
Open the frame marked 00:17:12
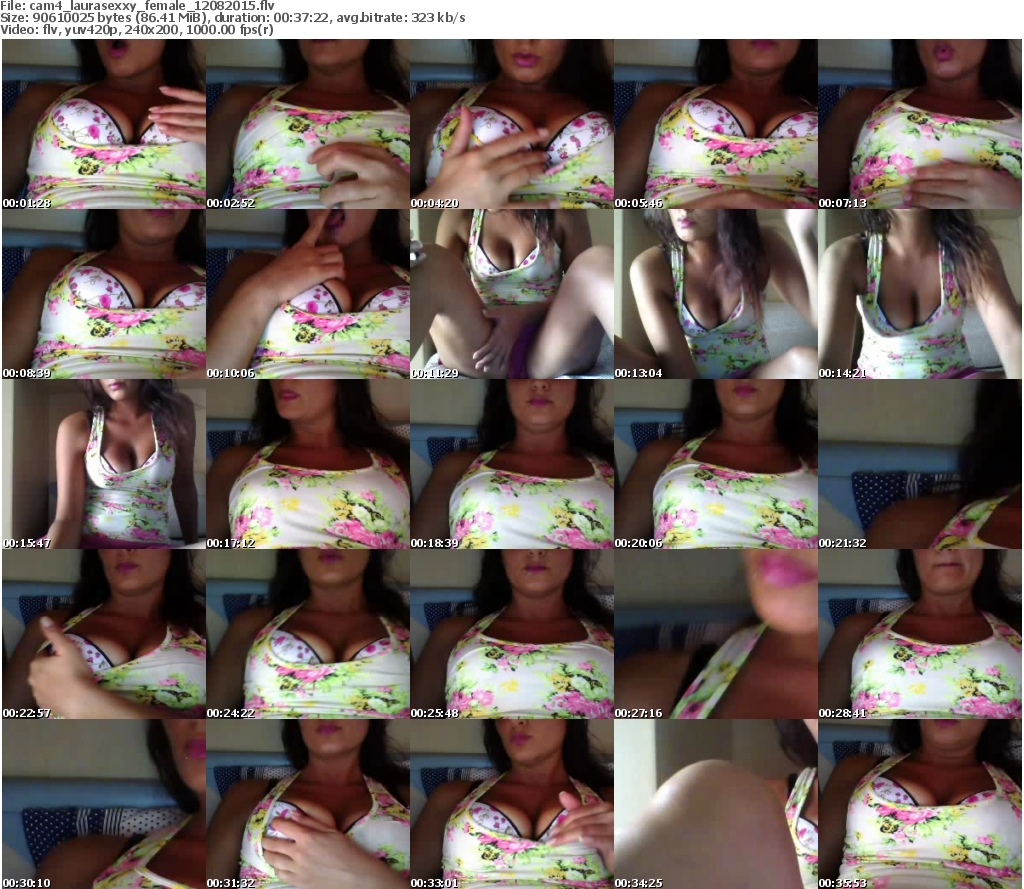(x=308, y=464)
